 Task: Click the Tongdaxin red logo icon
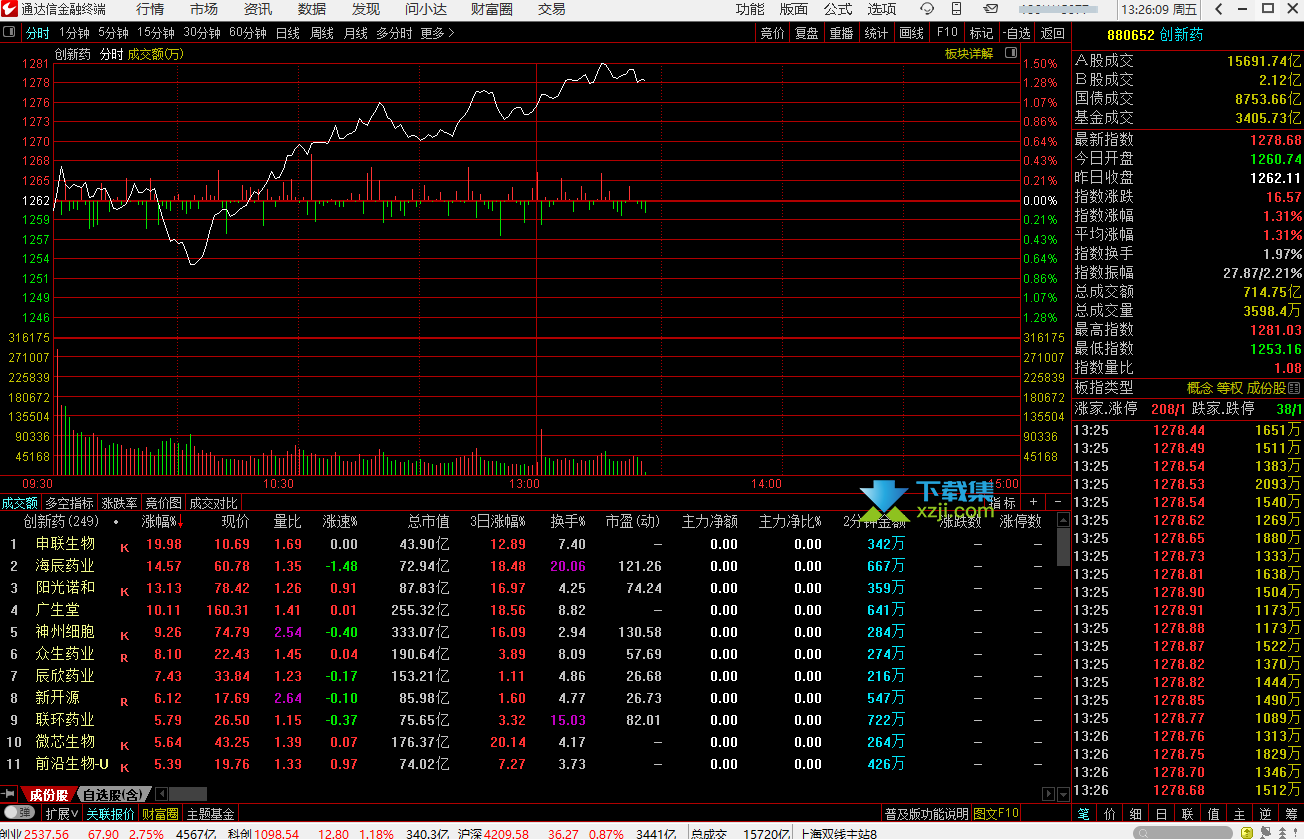point(9,9)
